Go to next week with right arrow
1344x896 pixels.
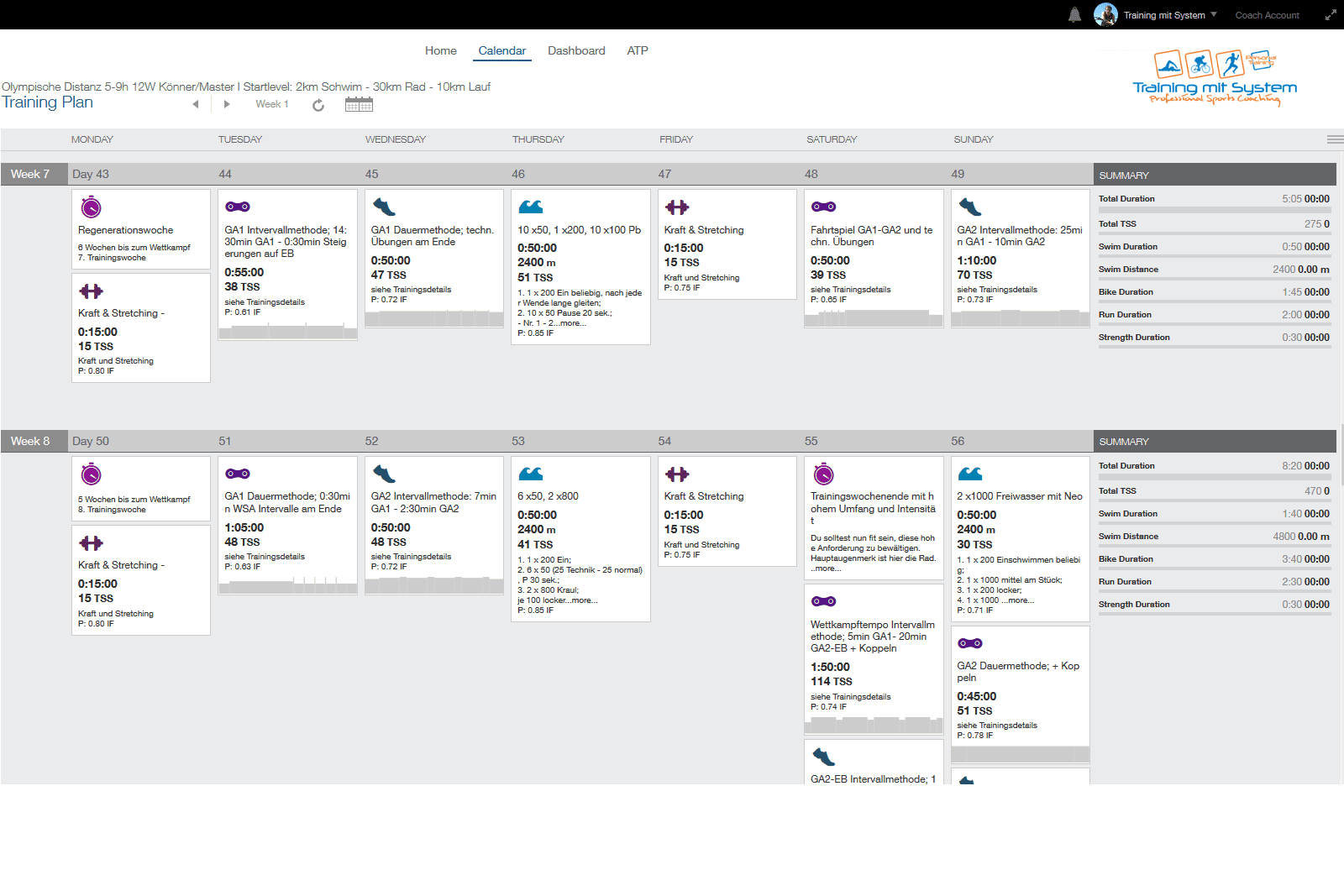click(227, 104)
